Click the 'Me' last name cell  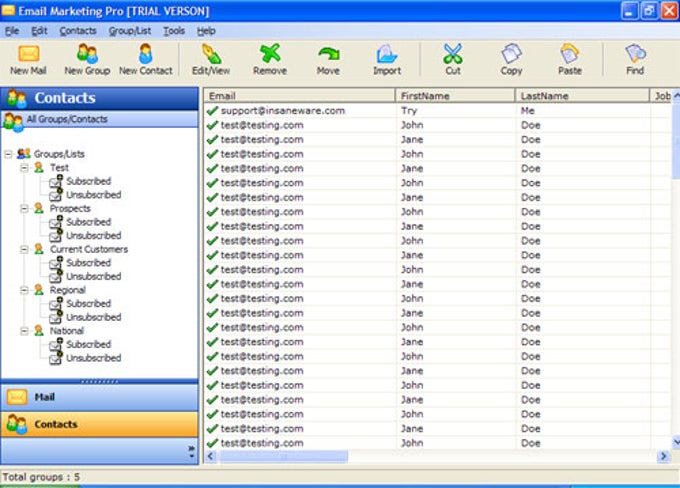click(528, 111)
